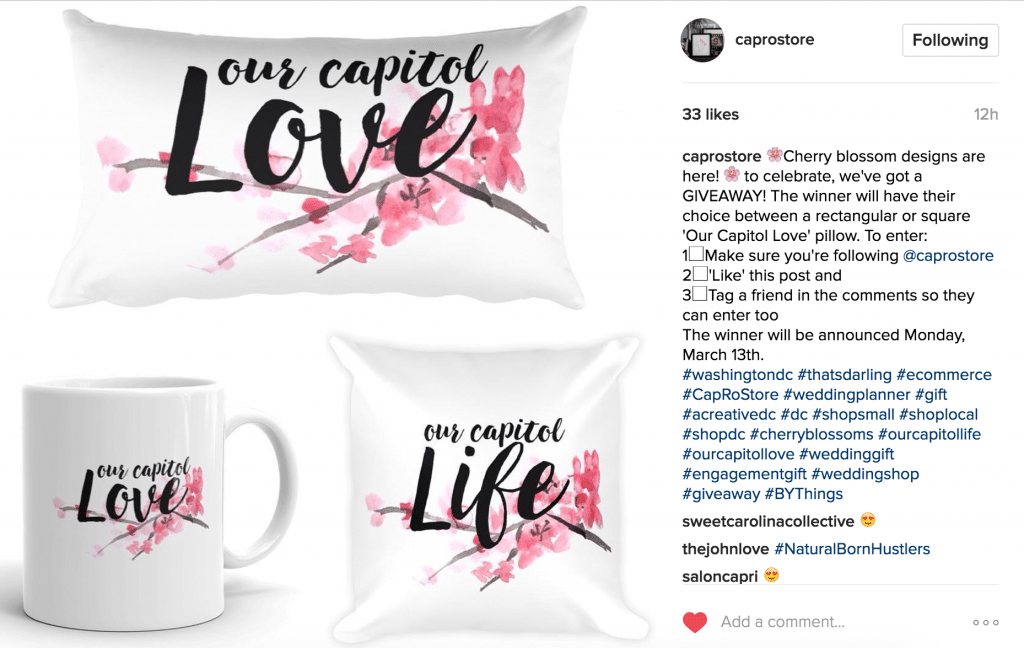This screenshot has height=648, width=1024.
Task: Open the #ourcapitollove hashtag
Action: pos(738,454)
